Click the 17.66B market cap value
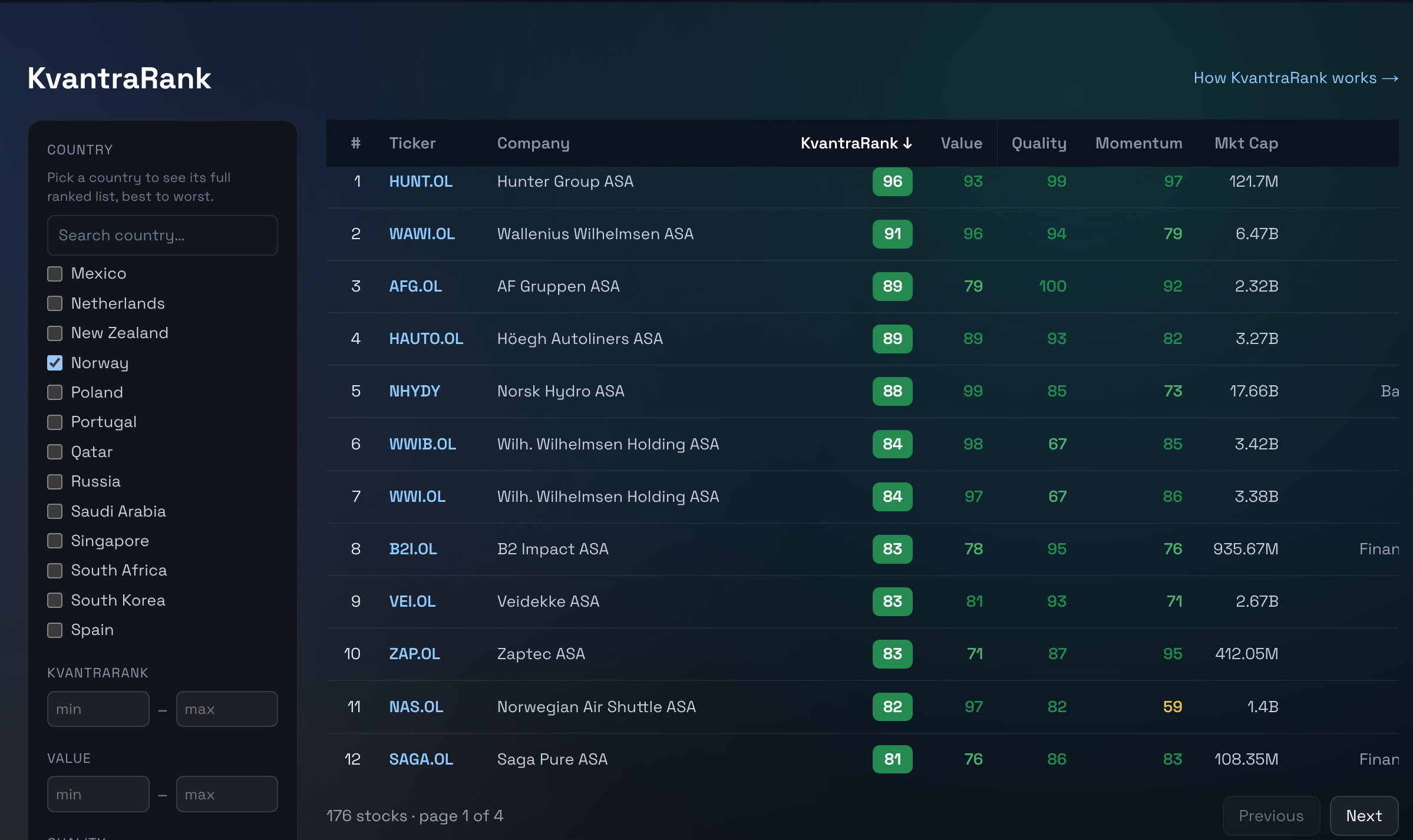The image size is (1413, 840). pos(1254,391)
